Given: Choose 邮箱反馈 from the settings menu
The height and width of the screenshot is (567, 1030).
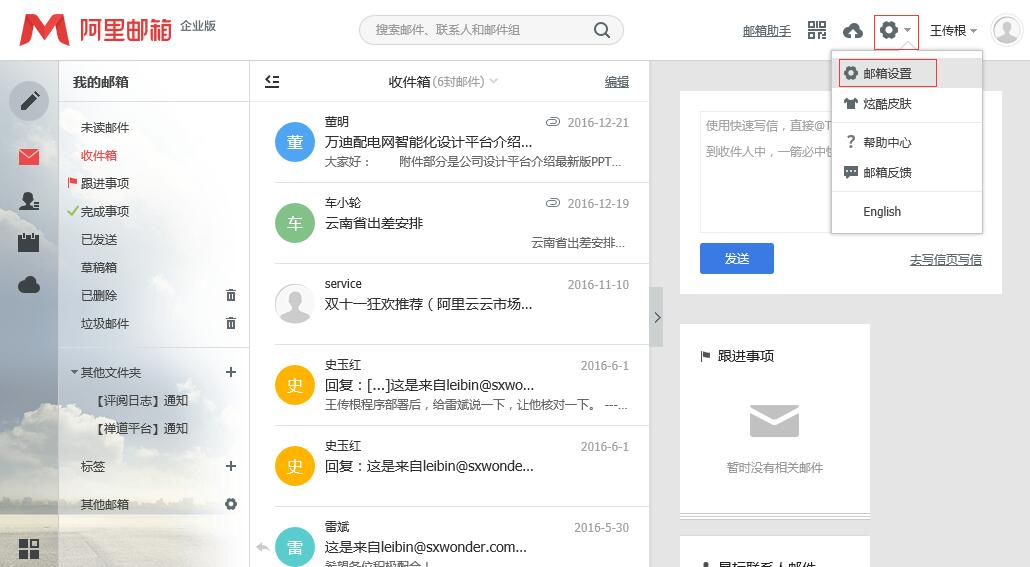Looking at the screenshot, I should click(x=907, y=173).
